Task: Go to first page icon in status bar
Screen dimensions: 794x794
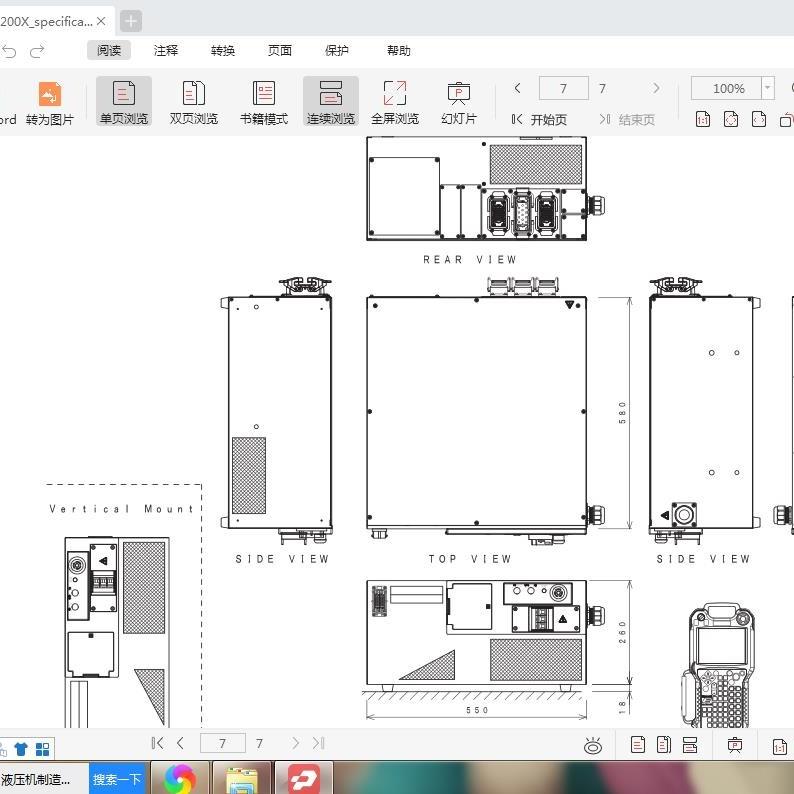Action: coord(157,743)
